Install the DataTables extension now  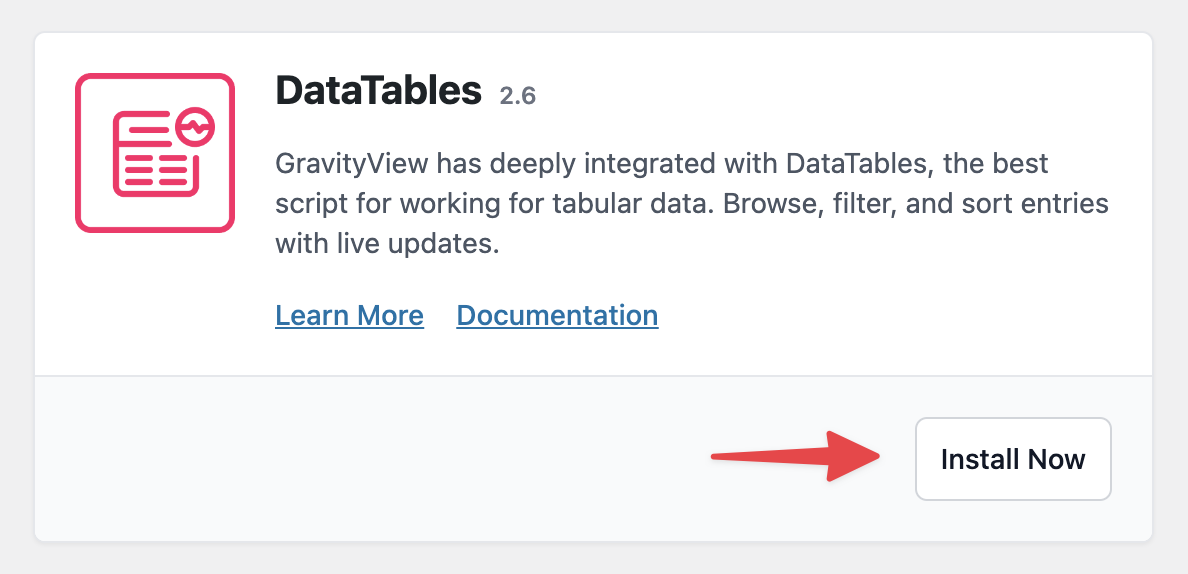[1013, 459]
